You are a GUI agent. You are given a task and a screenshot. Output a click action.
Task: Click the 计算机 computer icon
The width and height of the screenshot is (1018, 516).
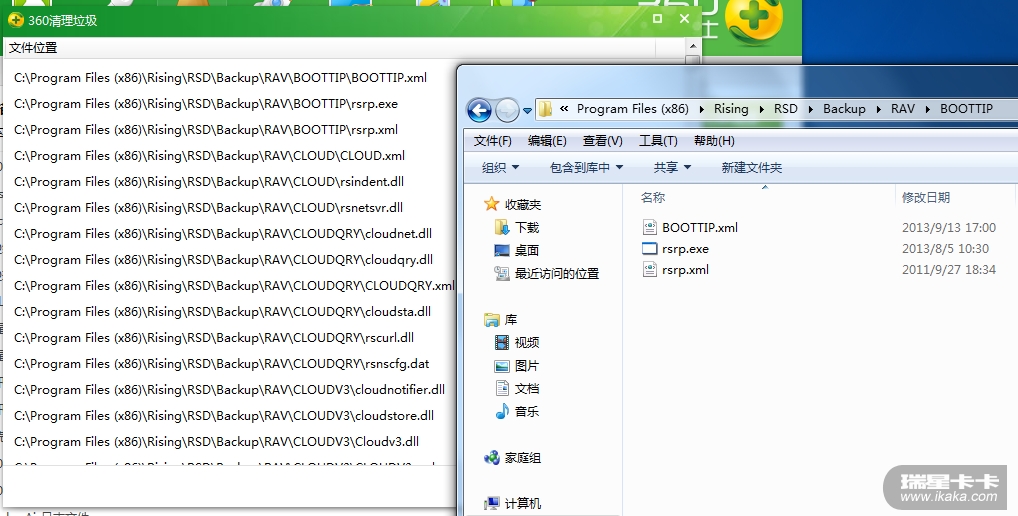(x=492, y=503)
